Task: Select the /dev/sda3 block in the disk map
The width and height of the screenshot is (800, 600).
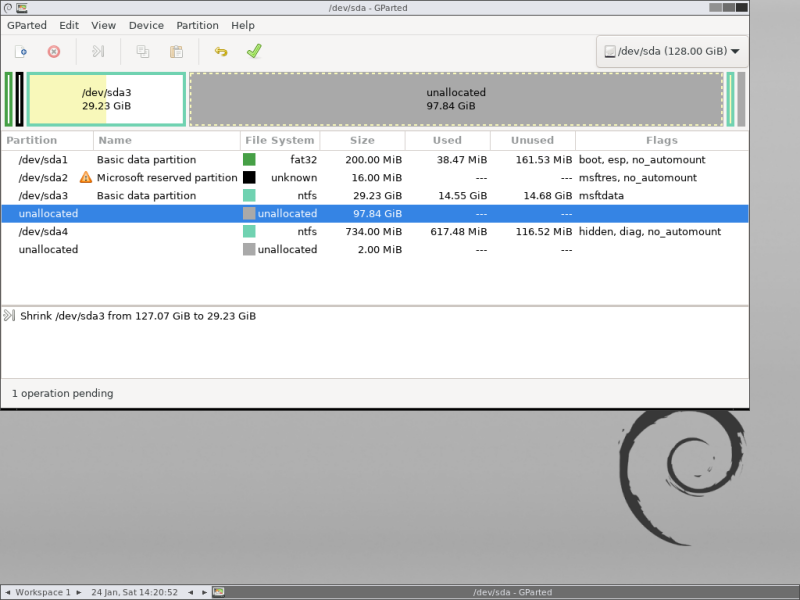Action: [x=106, y=99]
